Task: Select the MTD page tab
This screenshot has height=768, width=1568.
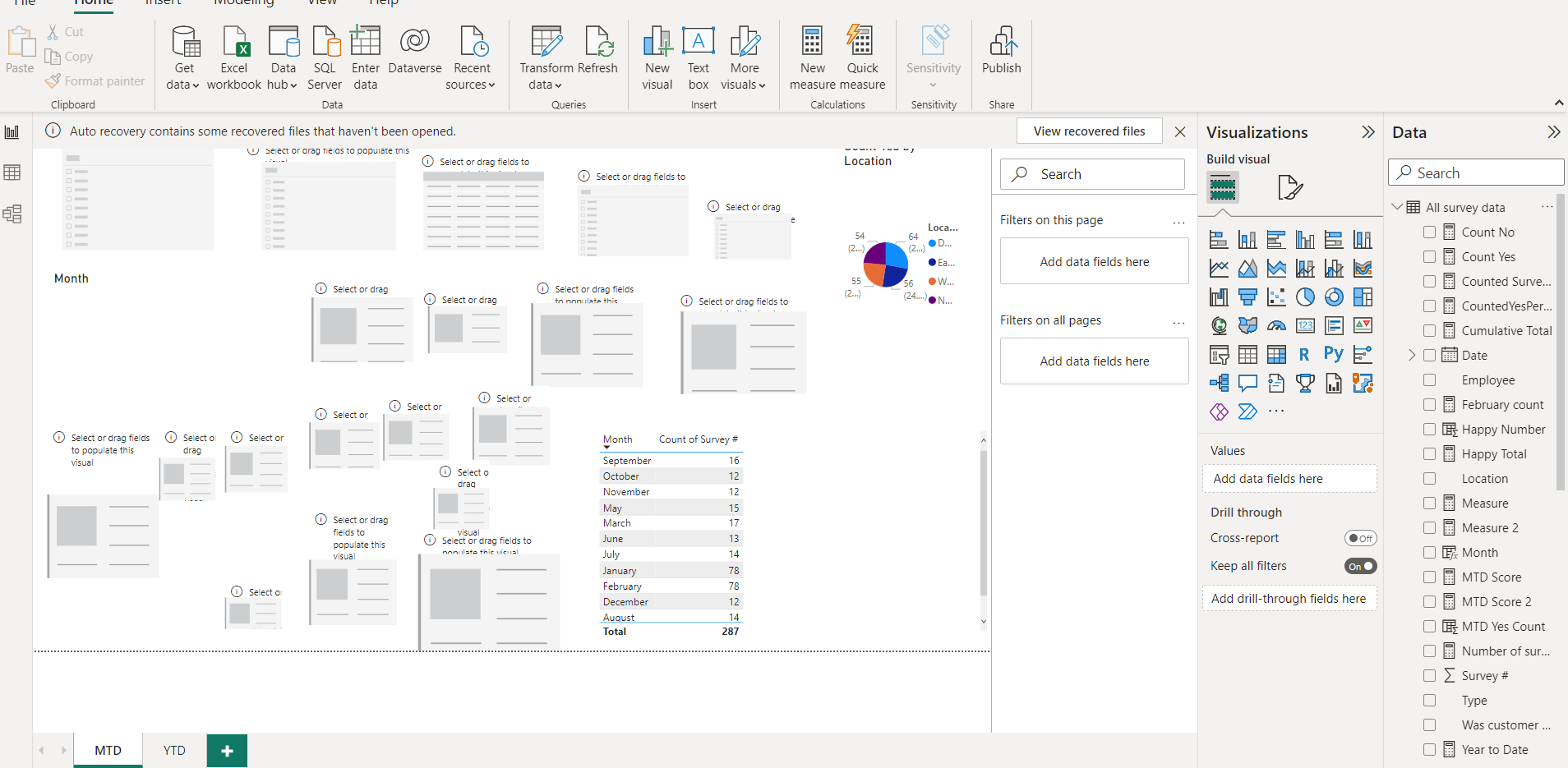Action: click(x=108, y=751)
